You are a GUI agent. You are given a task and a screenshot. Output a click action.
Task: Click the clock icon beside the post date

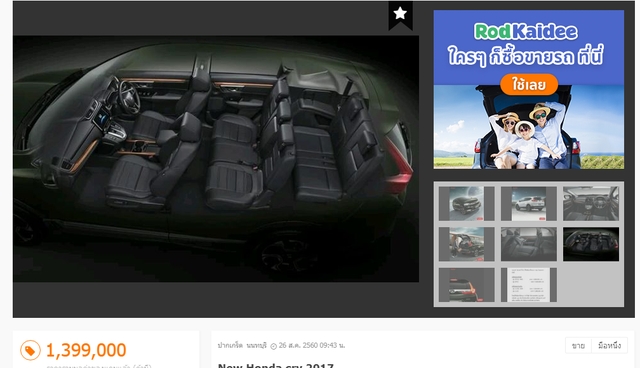pos(273,346)
